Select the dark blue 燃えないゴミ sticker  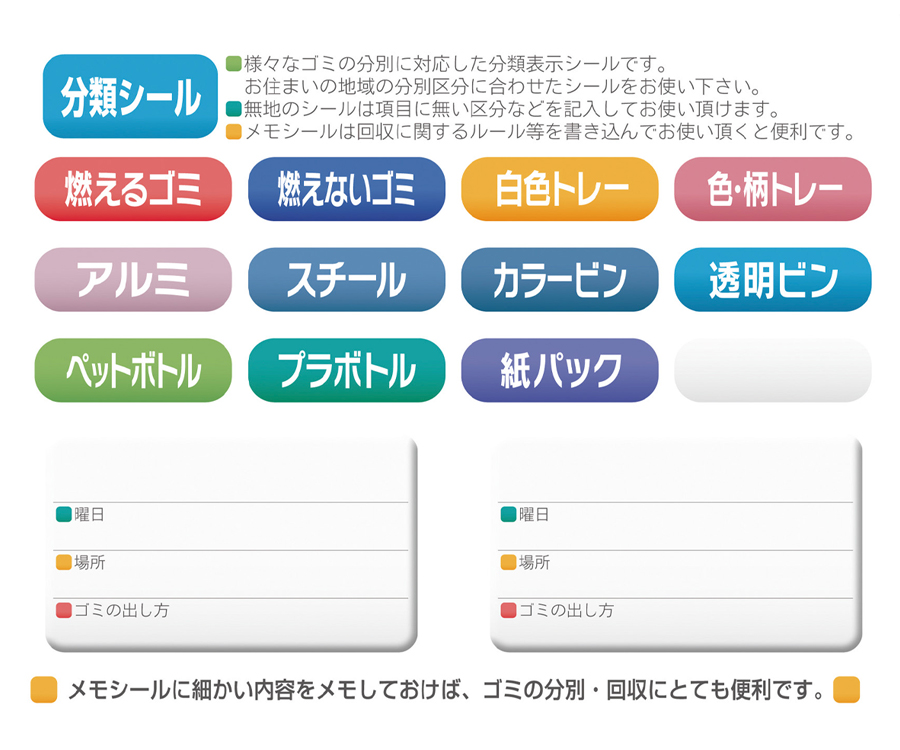(x=346, y=189)
